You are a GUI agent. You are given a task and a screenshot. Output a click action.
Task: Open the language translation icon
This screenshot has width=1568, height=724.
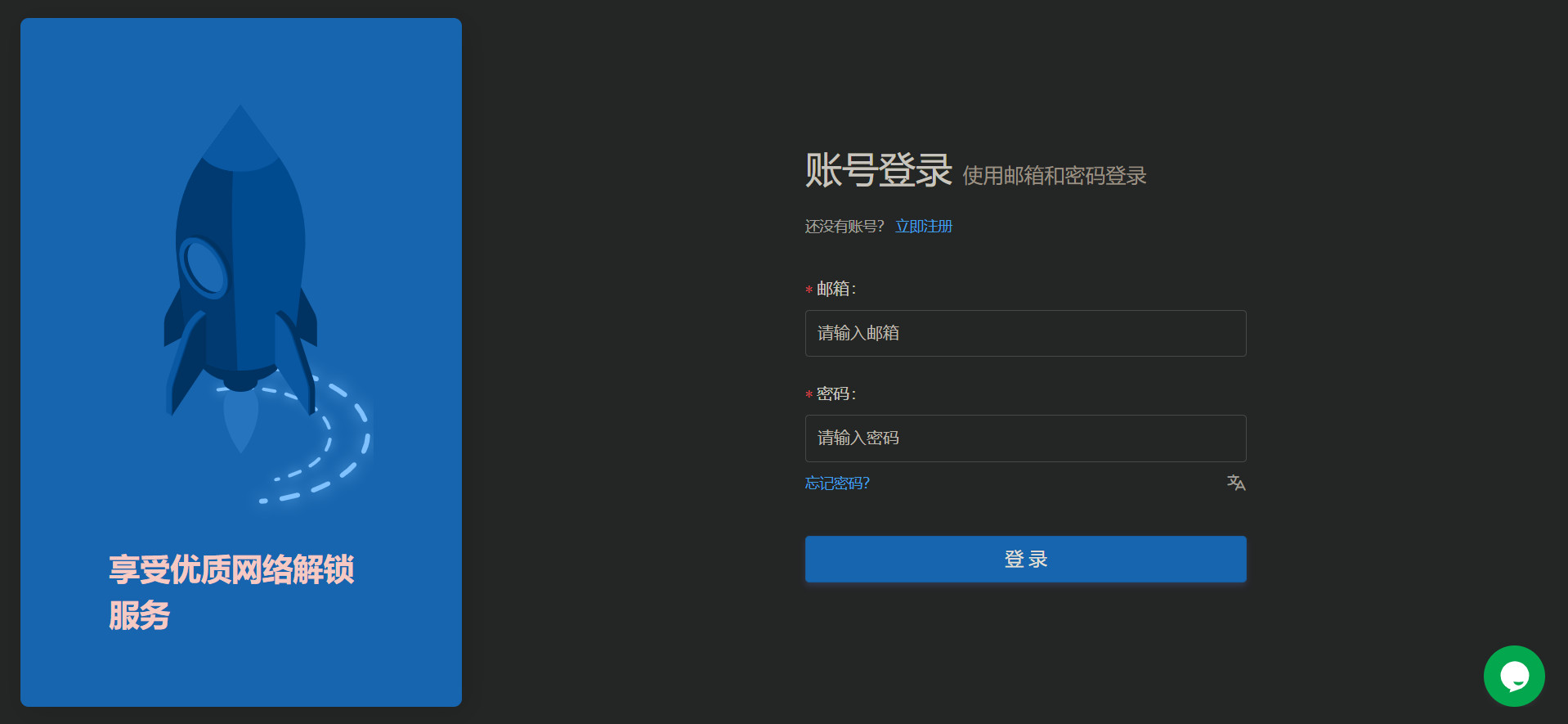1235,483
